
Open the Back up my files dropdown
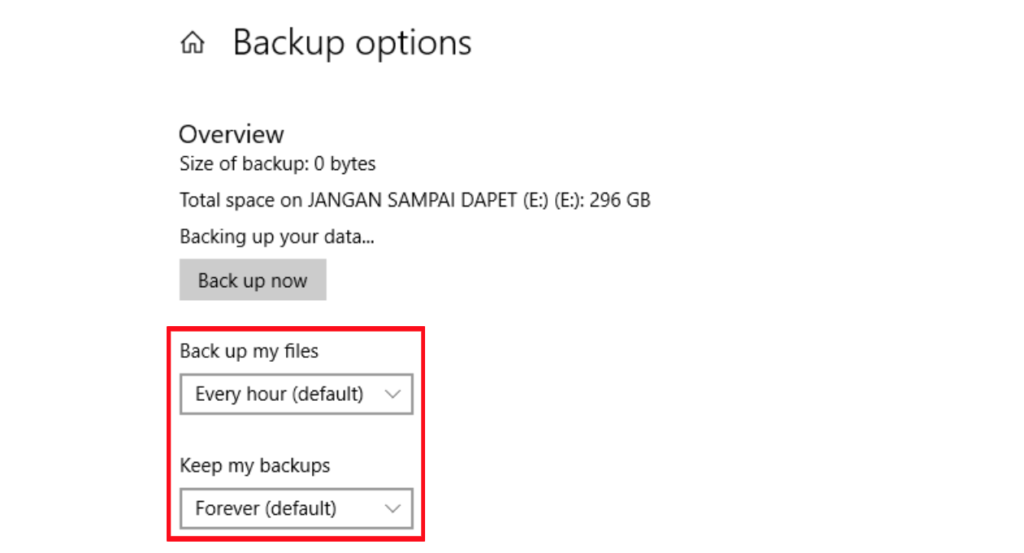click(x=296, y=394)
